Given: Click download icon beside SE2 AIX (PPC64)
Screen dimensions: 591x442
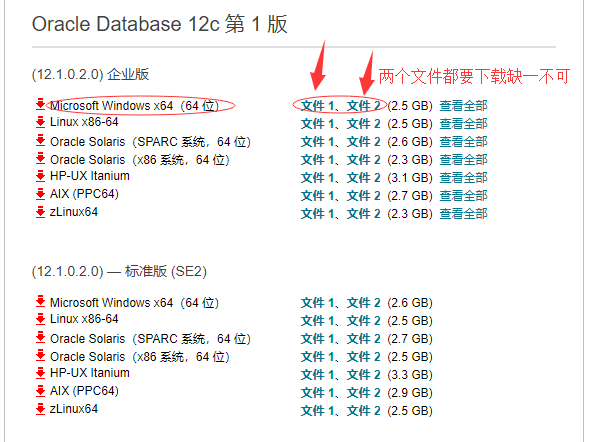Looking at the screenshot, I should coord(40,391).
